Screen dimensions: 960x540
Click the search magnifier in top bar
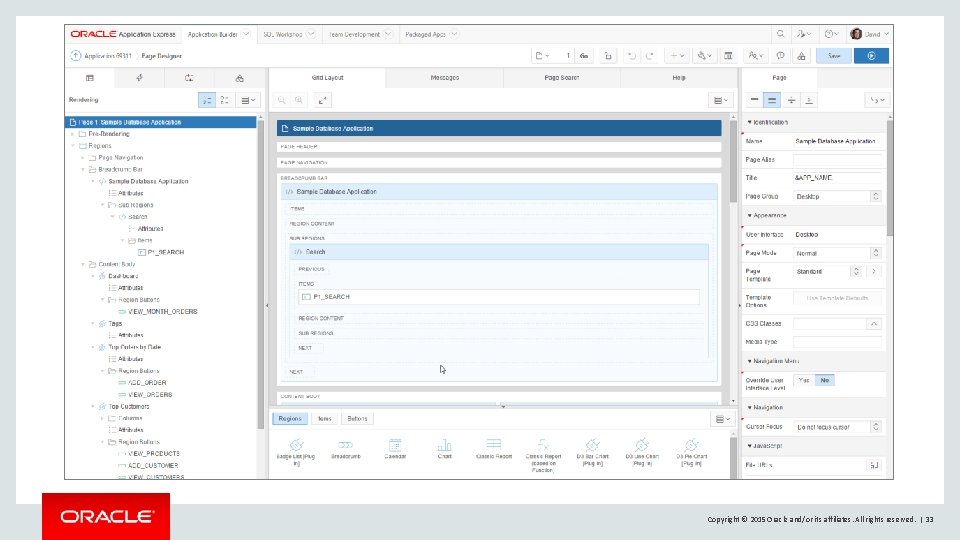[781, 34]
